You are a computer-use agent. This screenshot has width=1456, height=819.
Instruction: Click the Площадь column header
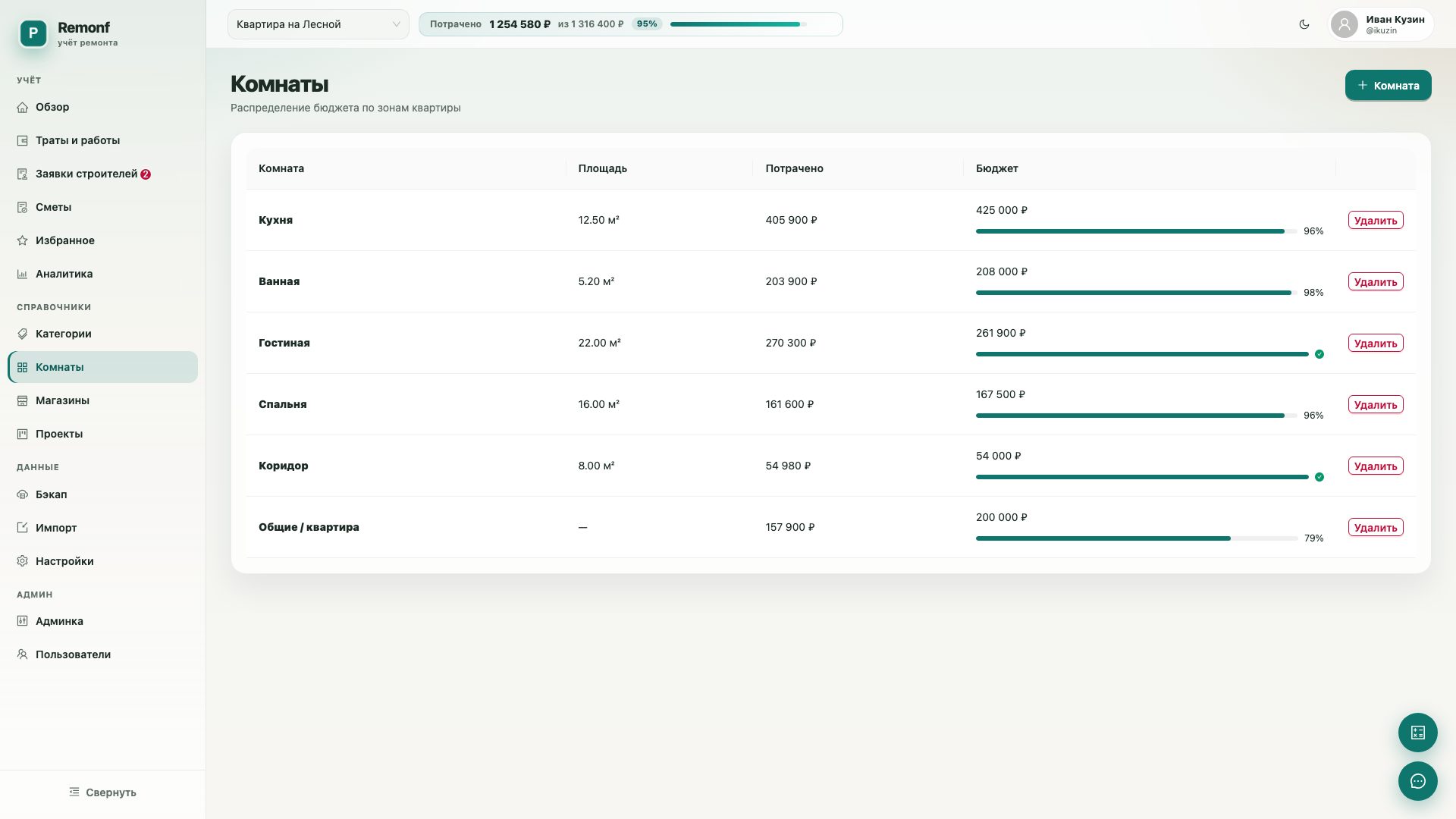coord(603,168)
